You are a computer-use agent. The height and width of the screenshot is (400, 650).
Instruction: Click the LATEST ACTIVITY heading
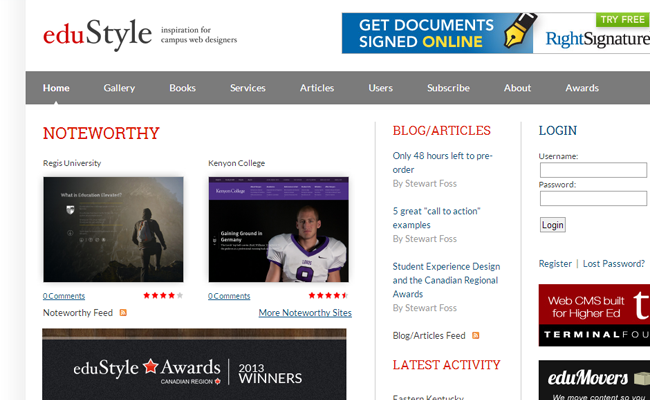point(446,365)
